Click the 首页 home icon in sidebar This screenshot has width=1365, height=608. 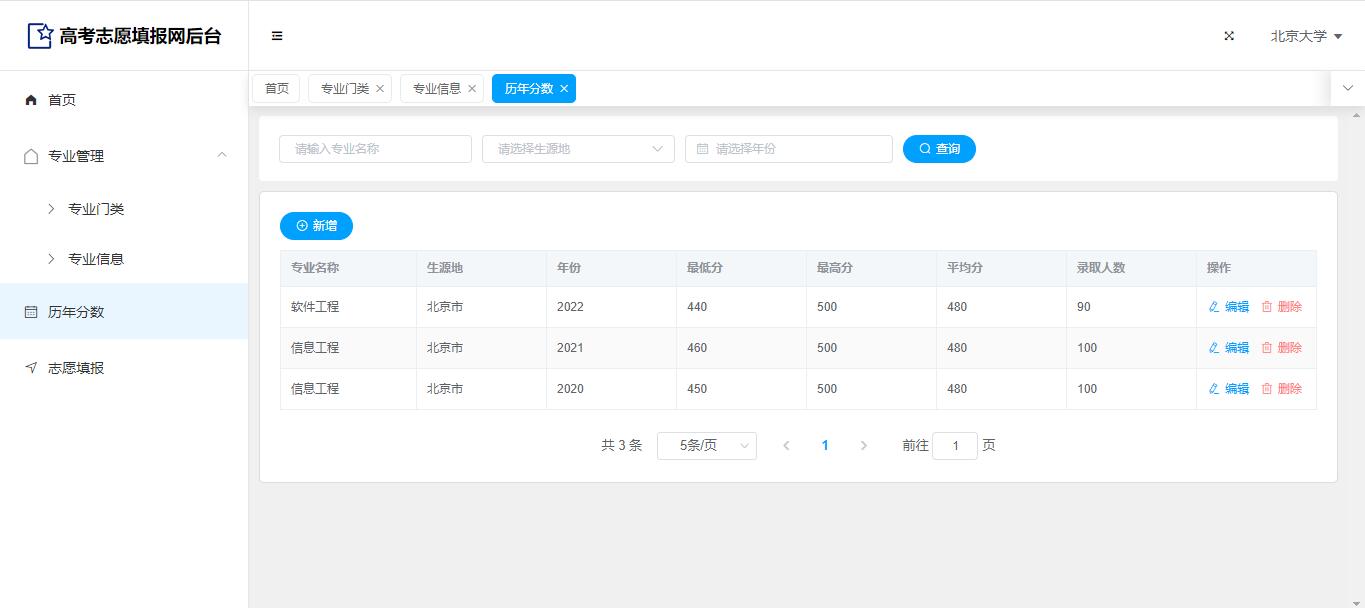coord(31,100)
